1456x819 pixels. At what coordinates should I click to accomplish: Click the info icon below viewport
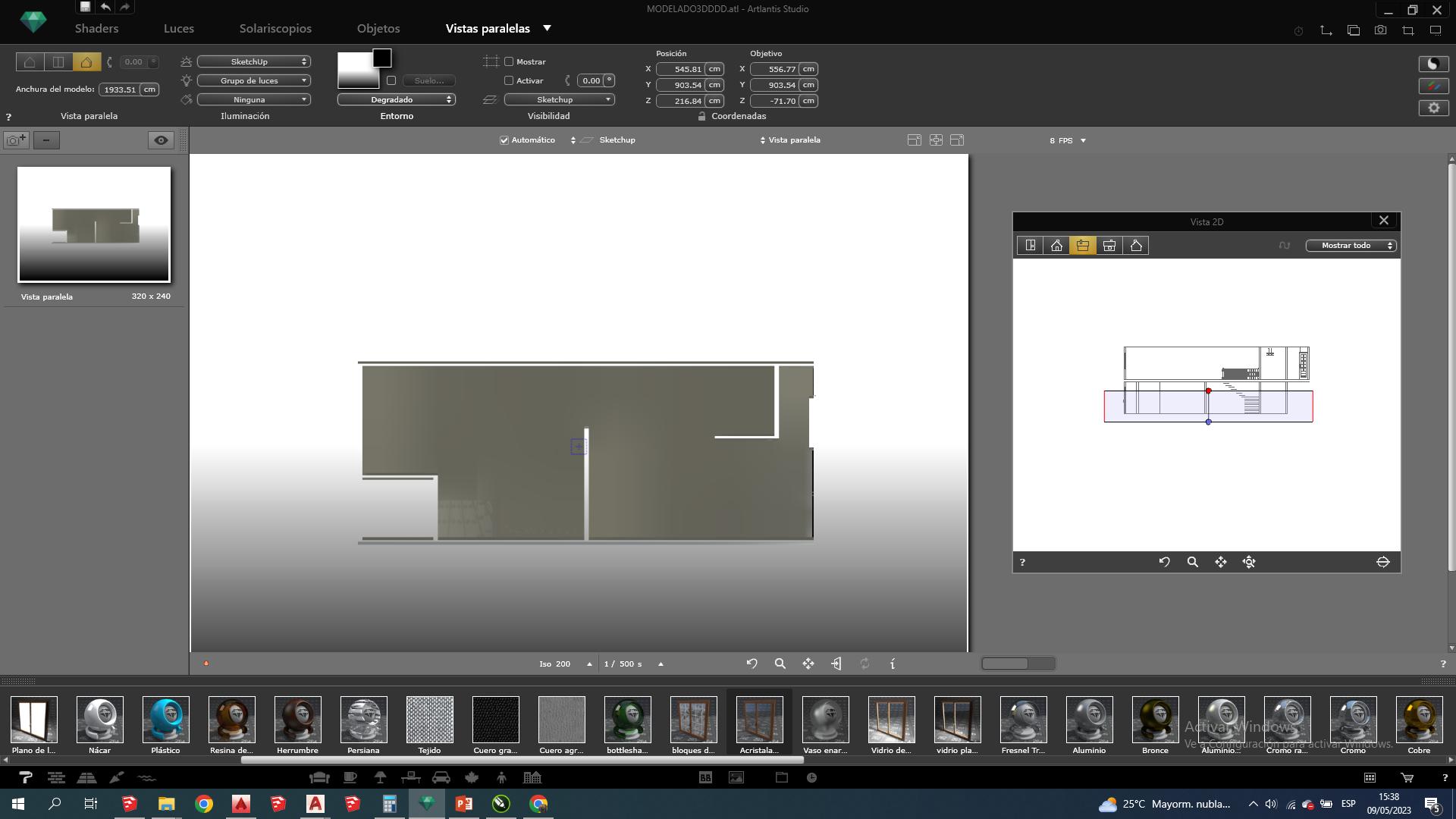(x=893, y=664)
